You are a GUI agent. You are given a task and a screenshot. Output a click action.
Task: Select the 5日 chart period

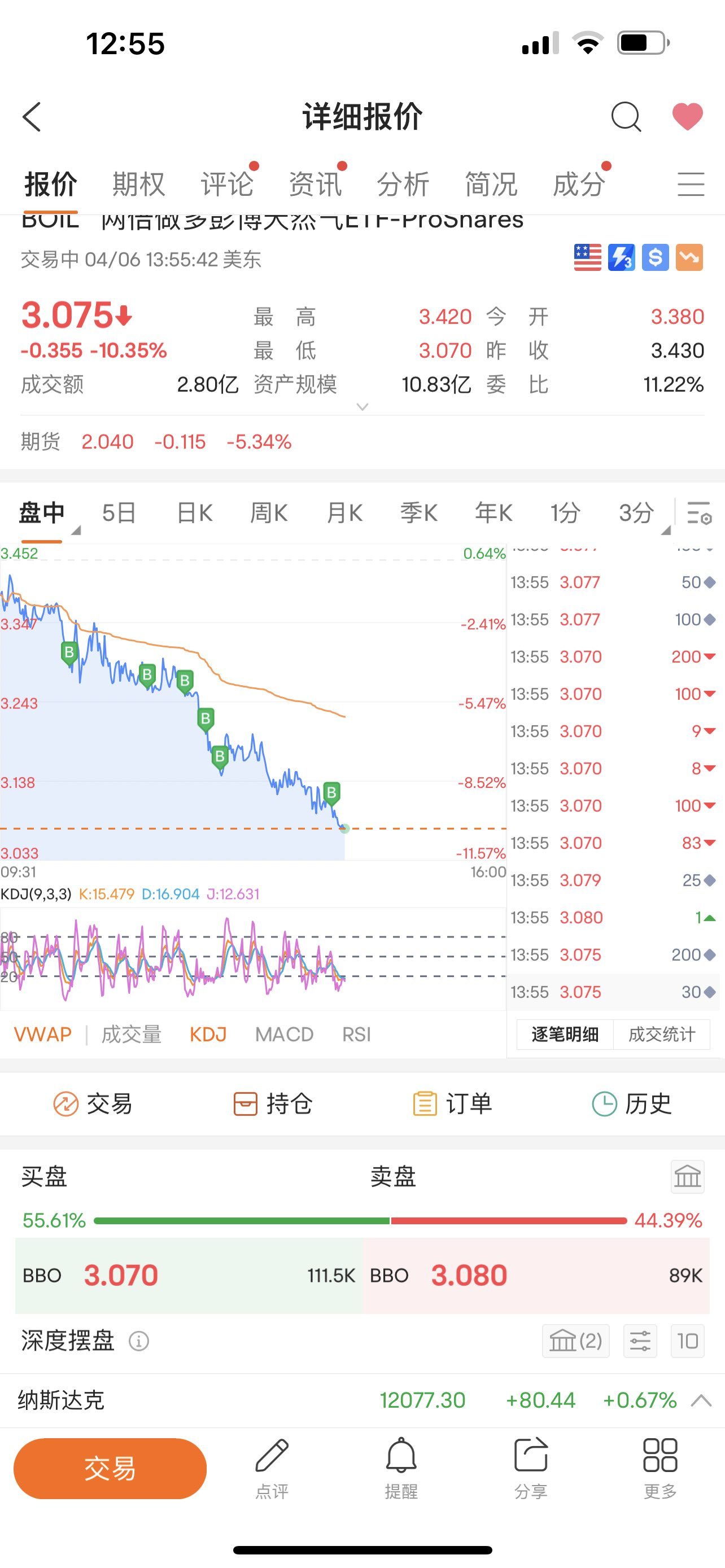pos(119,513)
